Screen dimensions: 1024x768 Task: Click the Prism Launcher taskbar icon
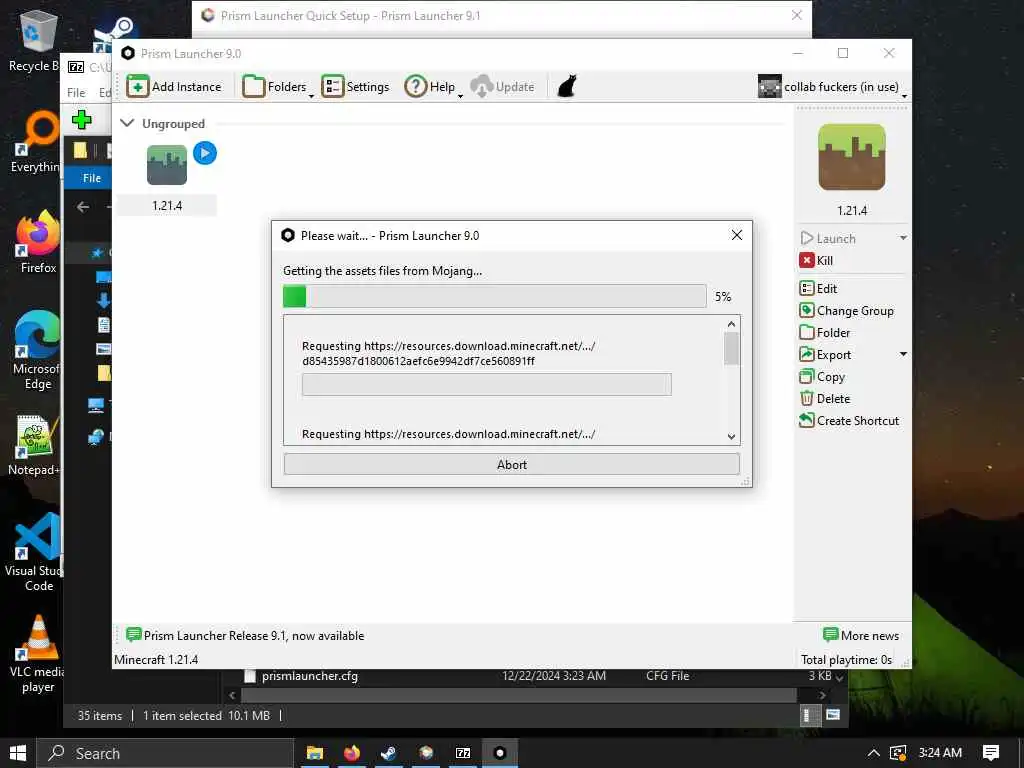coord(500,753)
